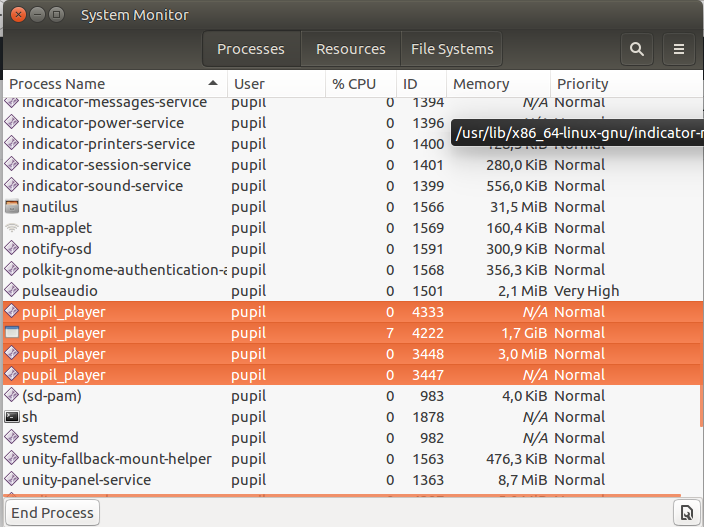Screen dimensions: 704x527
Task: Click the process properties icon at bottom right
Action: tap(686, 512)
